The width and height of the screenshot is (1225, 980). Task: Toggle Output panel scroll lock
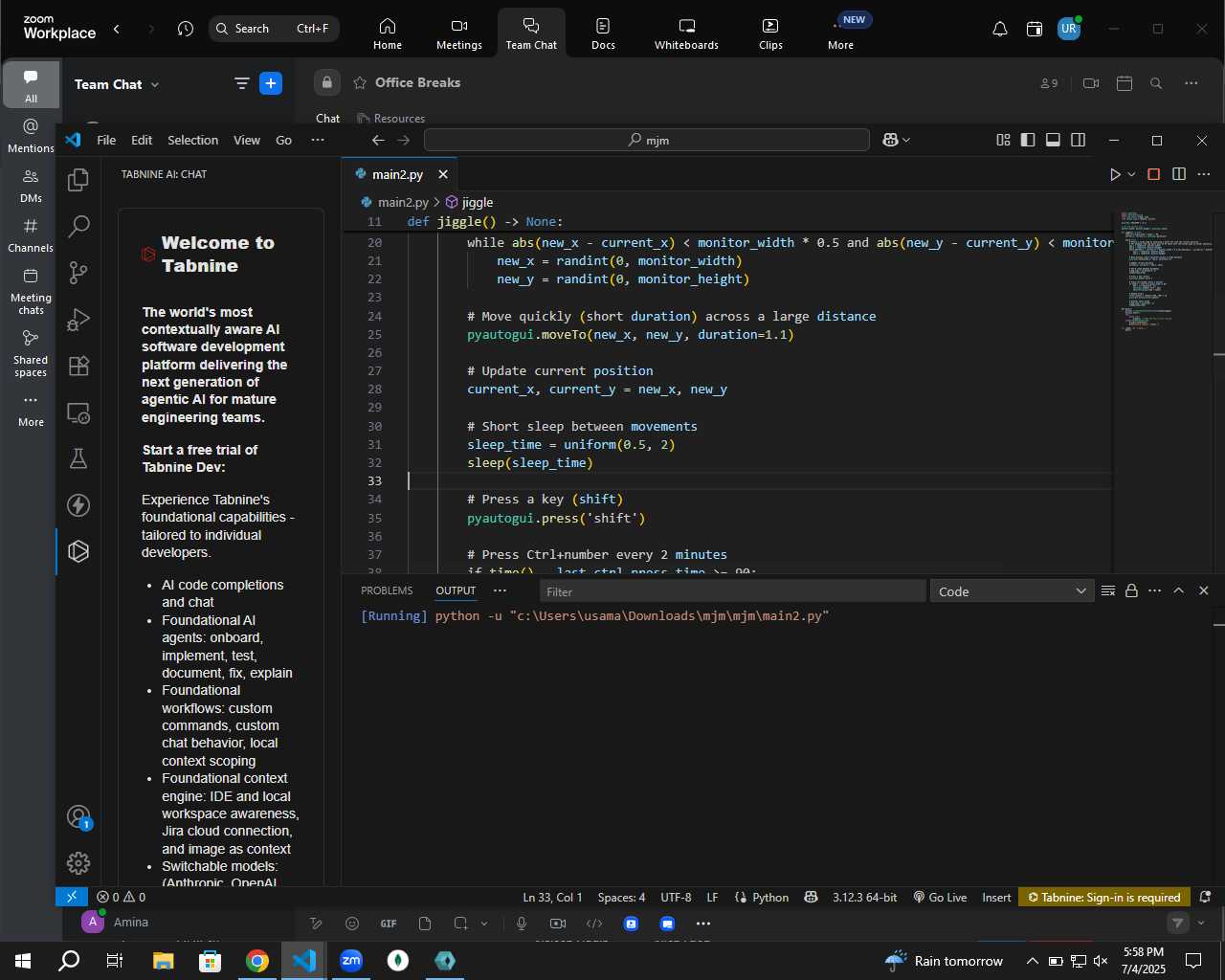(1131, 590)
